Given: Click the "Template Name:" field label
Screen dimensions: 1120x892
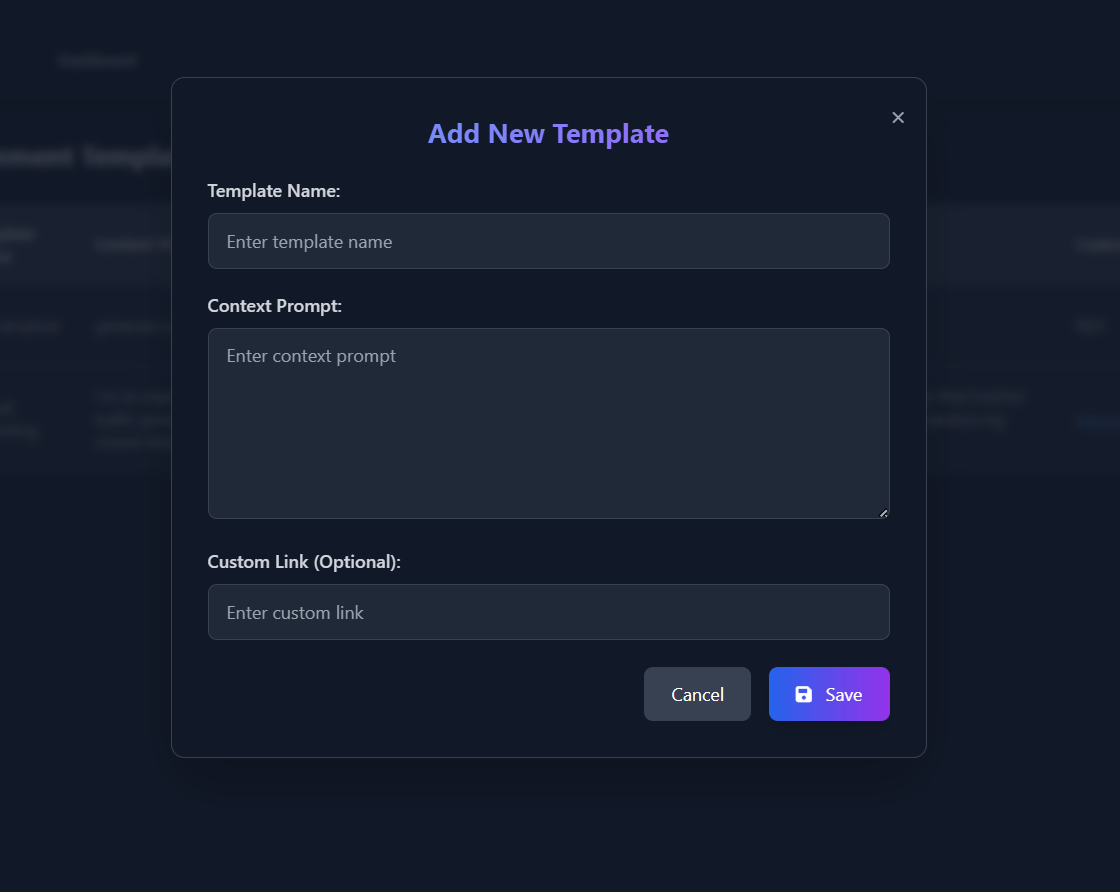Looking at the screenshot, I should point(274,191).
